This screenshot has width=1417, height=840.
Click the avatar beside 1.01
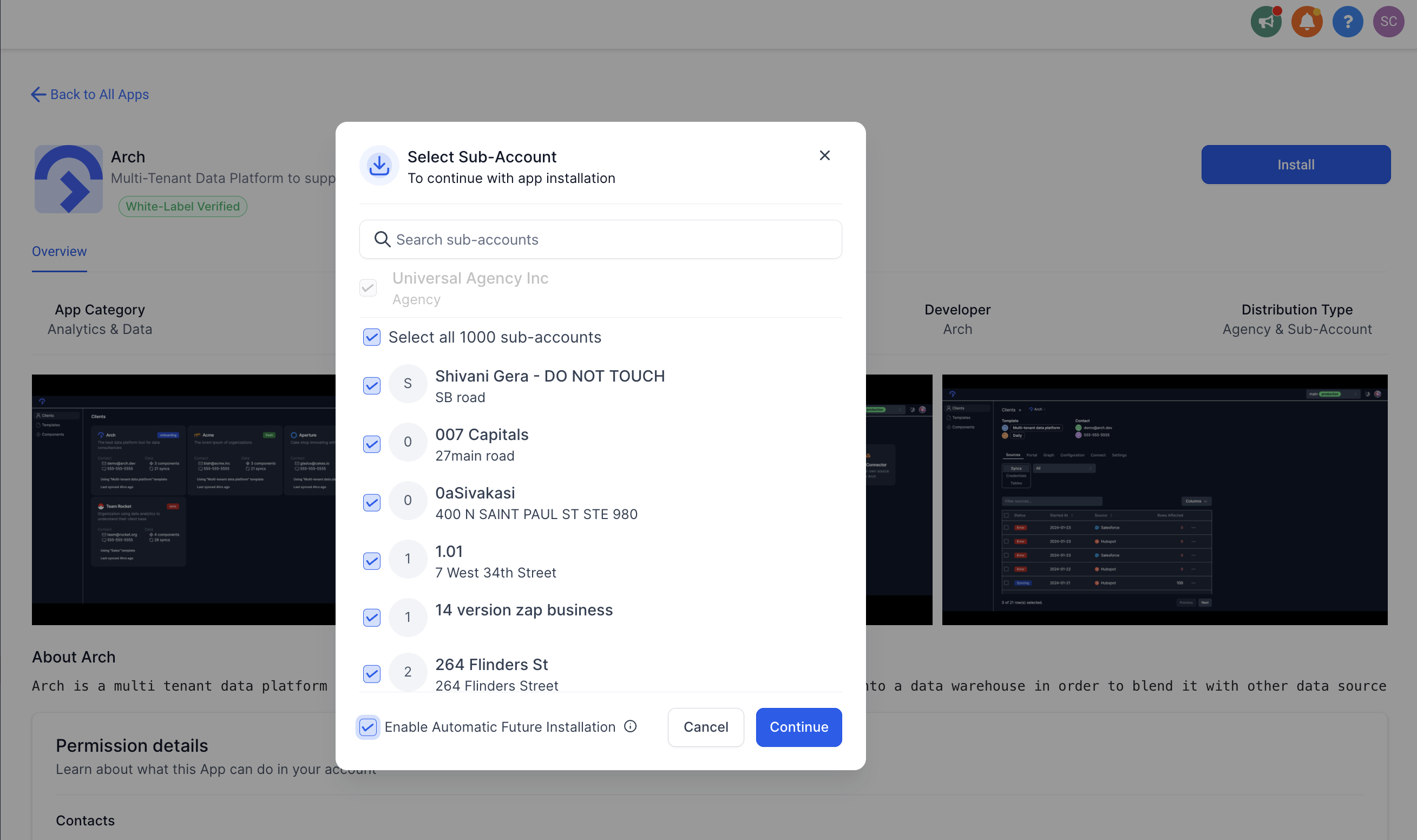point(408,559)
